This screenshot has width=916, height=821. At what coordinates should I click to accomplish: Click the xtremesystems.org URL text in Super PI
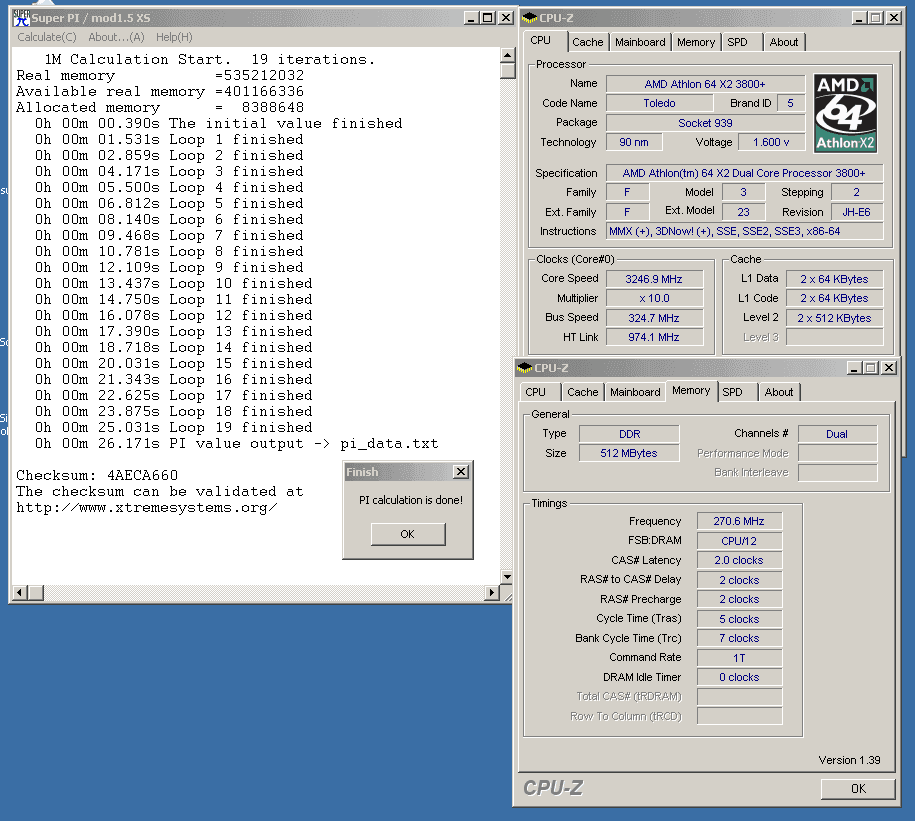[x=147, y=508]
